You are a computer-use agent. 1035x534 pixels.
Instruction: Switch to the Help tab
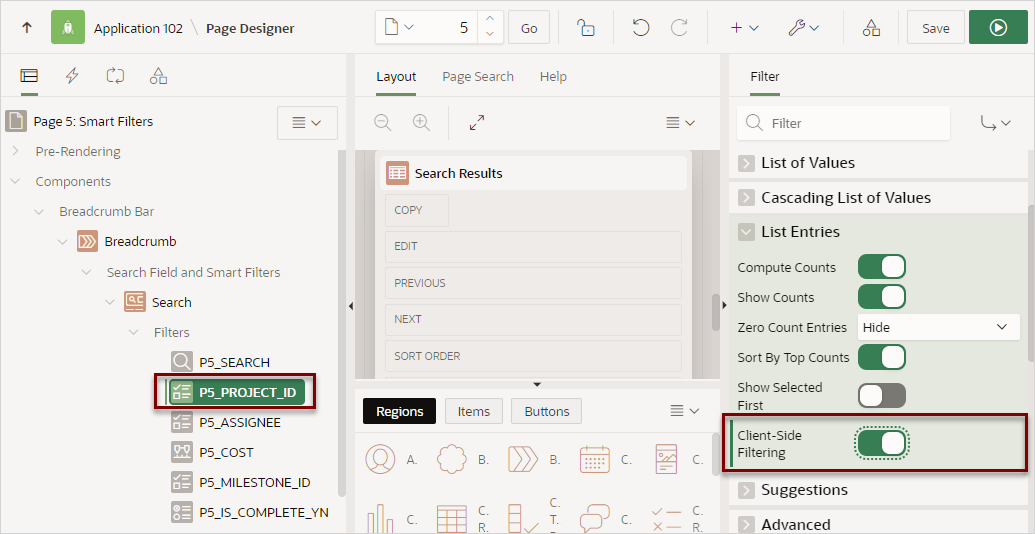tap(553, 77)
